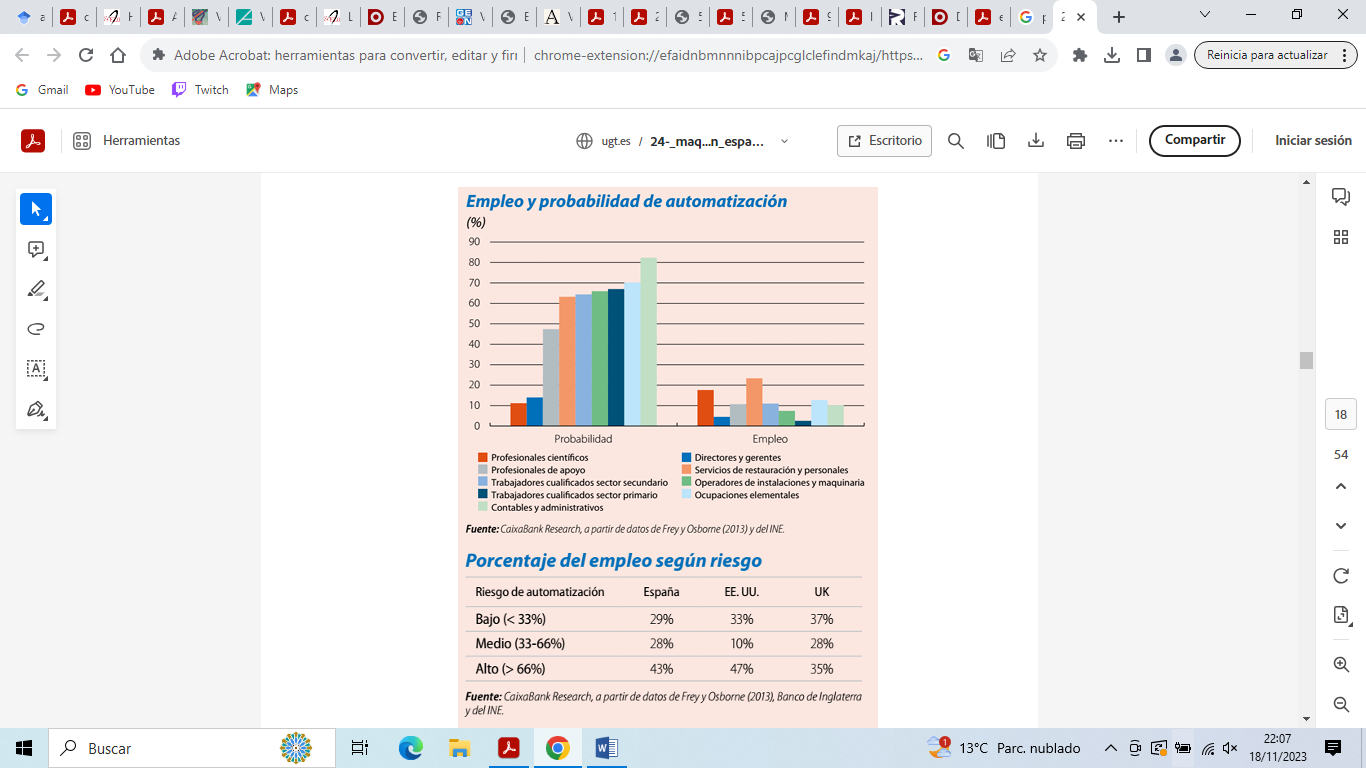Viewport: 1366px width, 768px height.
Task: Select the arrow selection tool
Action: click(36, 209)
